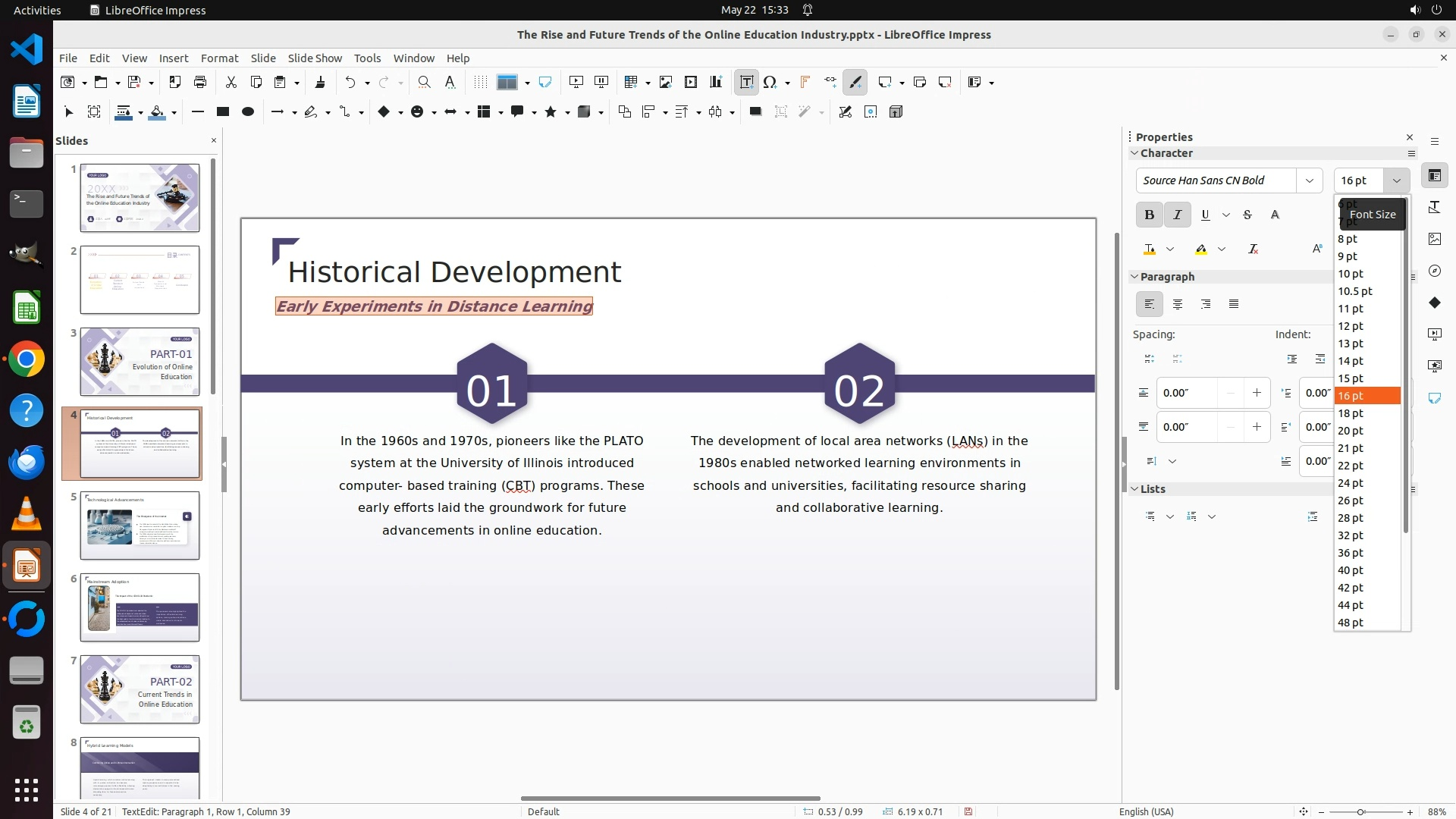Select 36 pt in font size list
This screenshot has width=1456, height=819.
tap(1351, 553)
